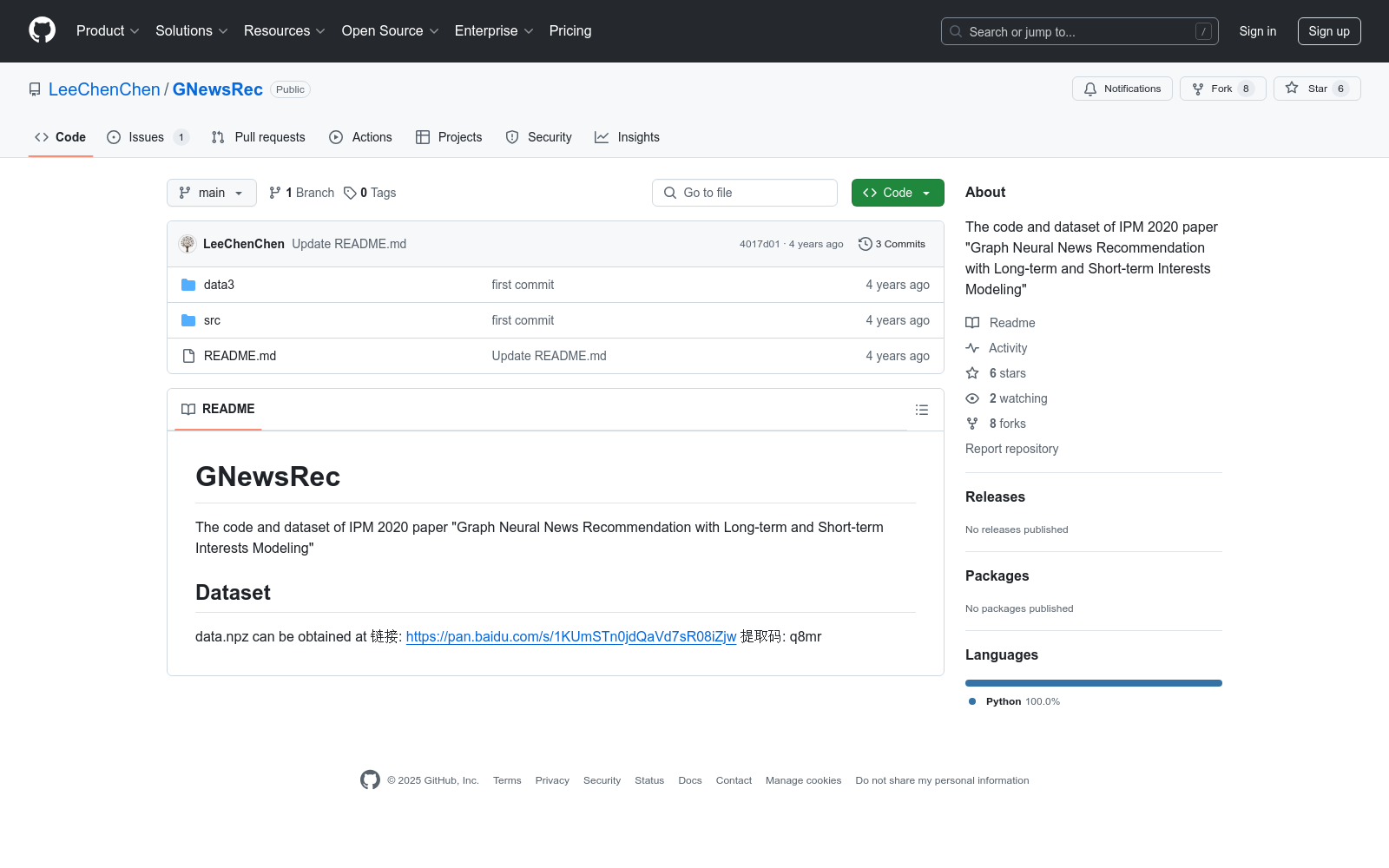
Task: Focus the Go to file field
Action: tap(745, 193)
